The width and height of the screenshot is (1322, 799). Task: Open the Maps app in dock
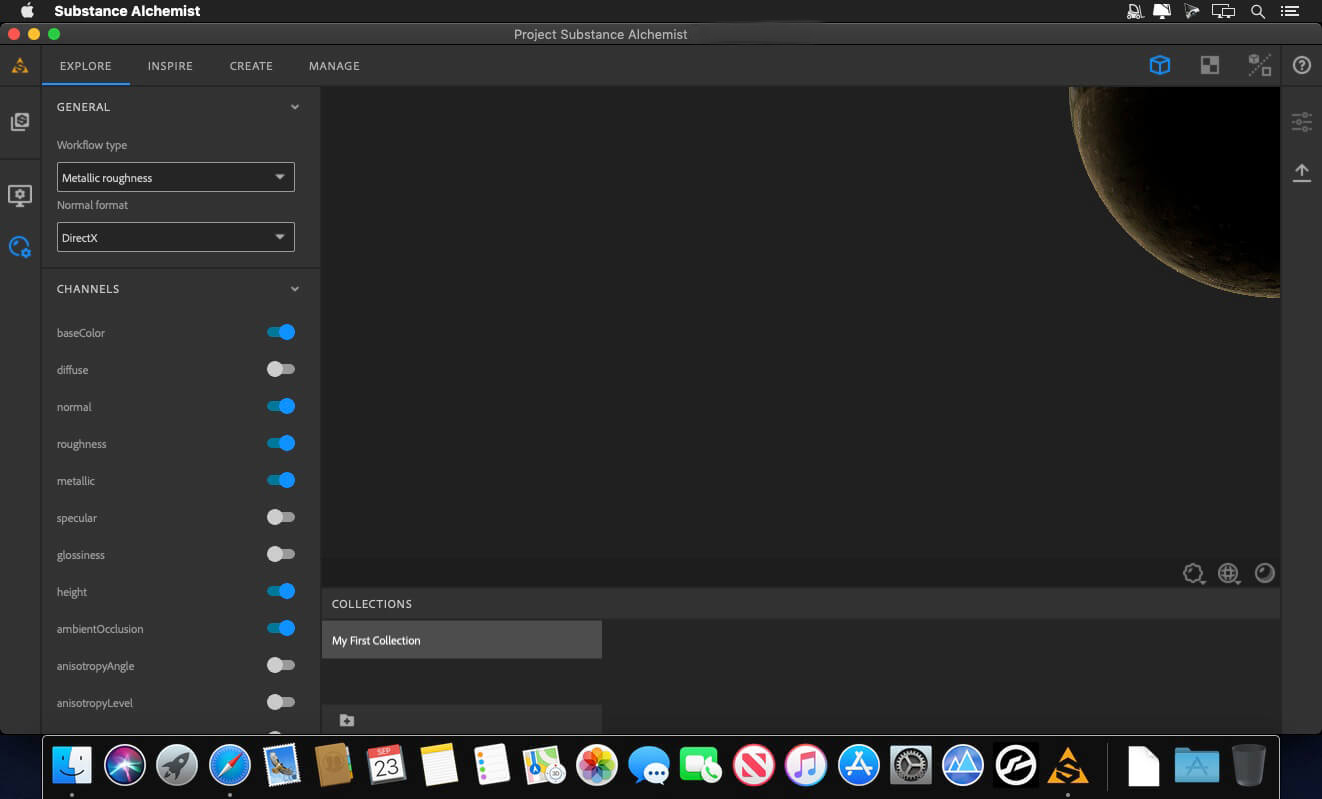point(544,766)
